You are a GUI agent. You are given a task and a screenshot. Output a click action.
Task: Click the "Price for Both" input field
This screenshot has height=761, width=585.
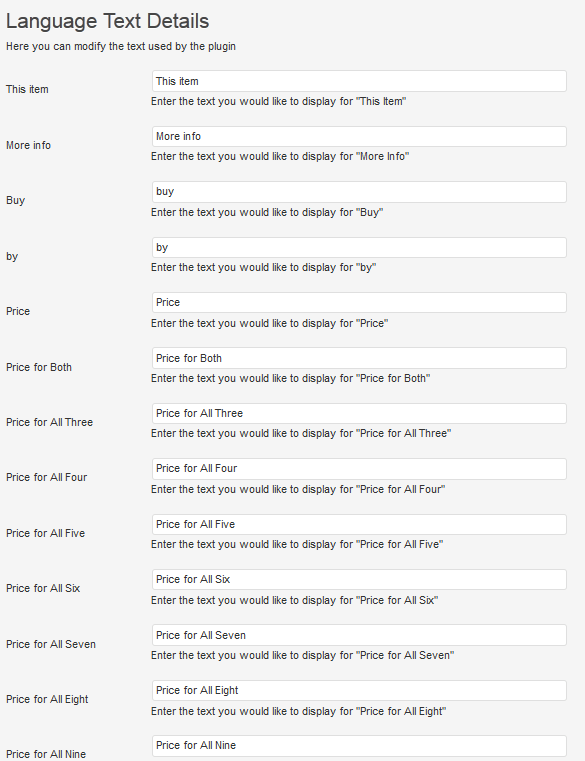(359, 358)
